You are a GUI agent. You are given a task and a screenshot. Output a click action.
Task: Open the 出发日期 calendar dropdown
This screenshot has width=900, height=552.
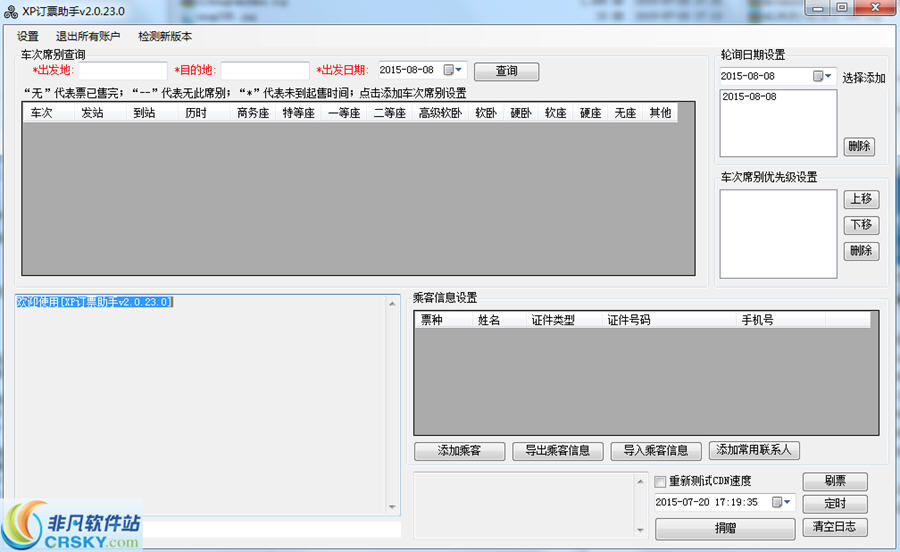[x=453, y=70]
